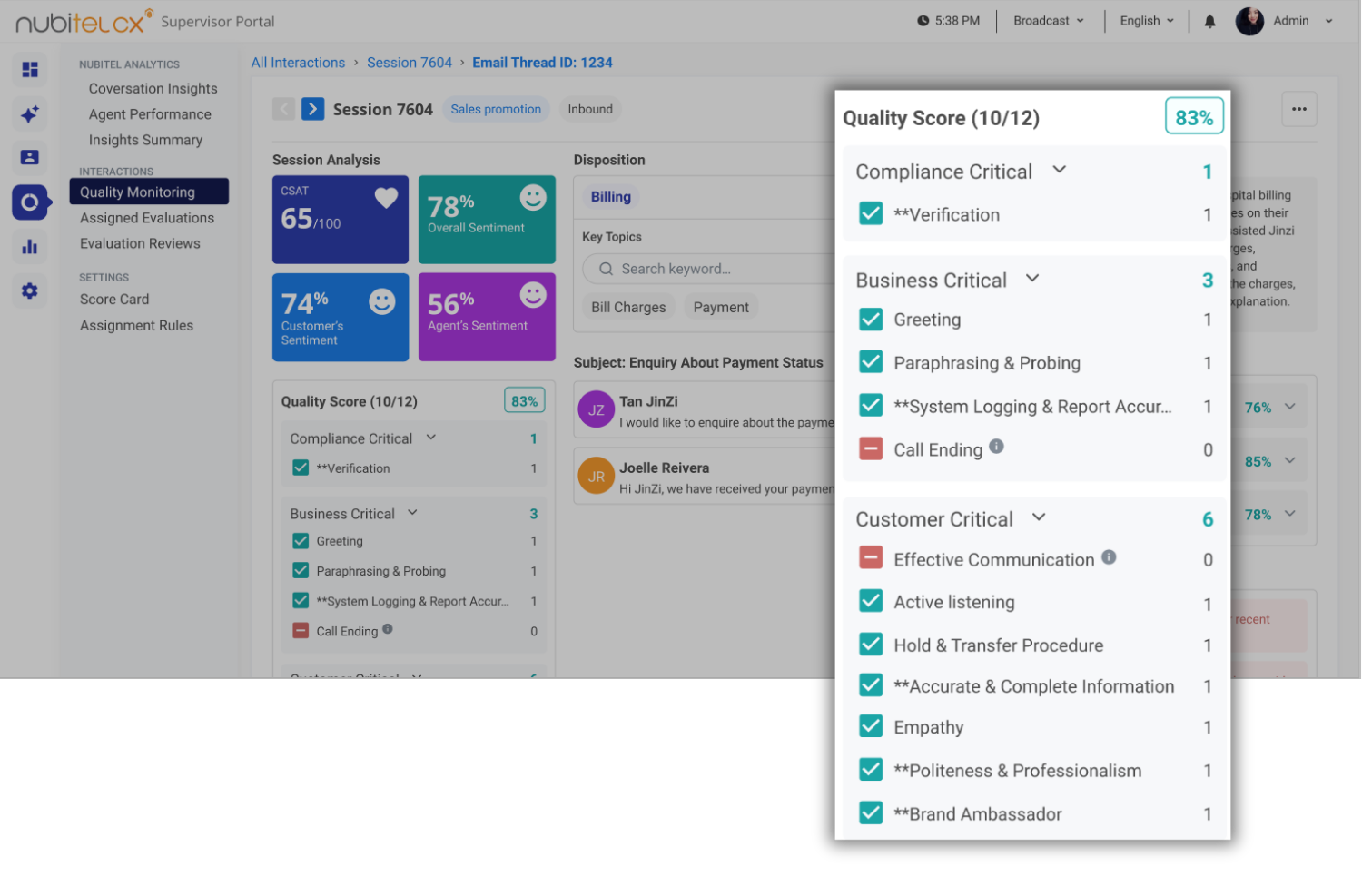Open the Broadcast dropdown
1362x896 pixels.
(x=1049, y=21)
